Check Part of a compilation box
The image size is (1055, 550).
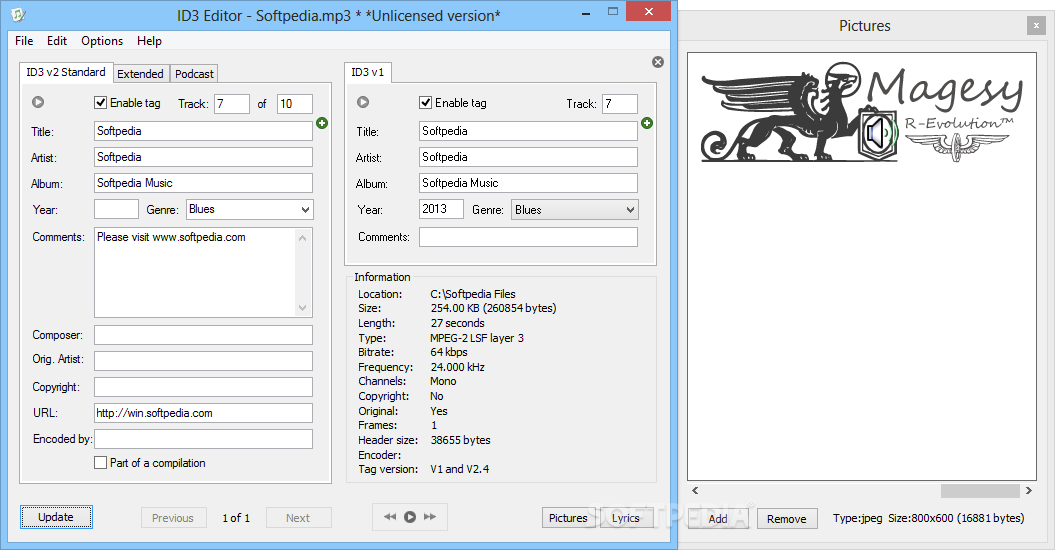(100, 462)
